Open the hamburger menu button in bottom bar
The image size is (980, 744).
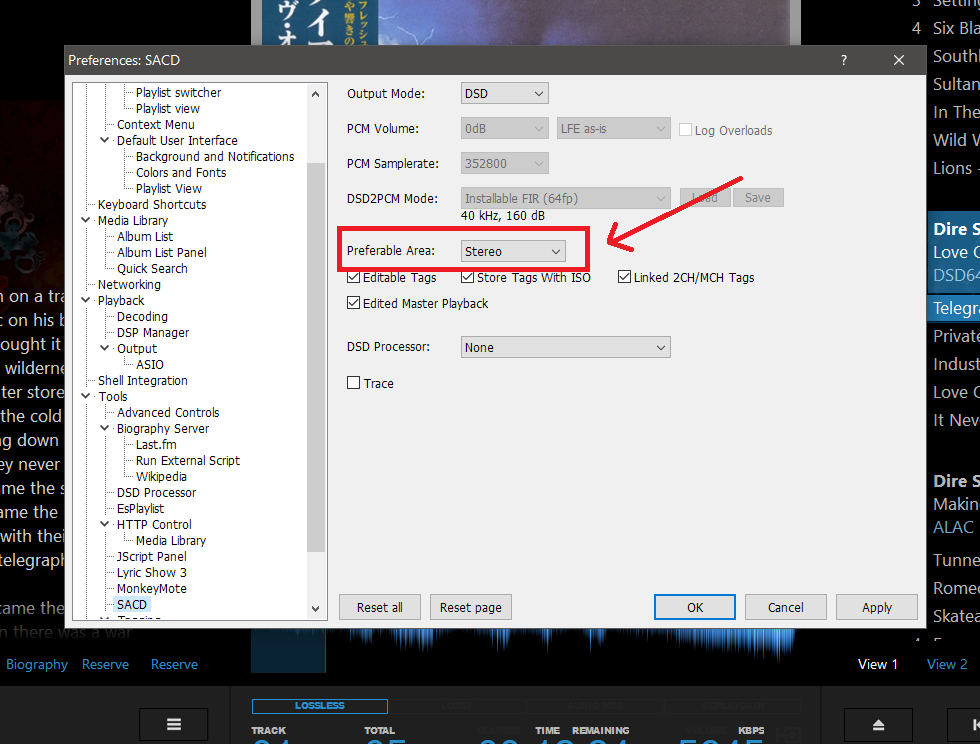point(173,725)
